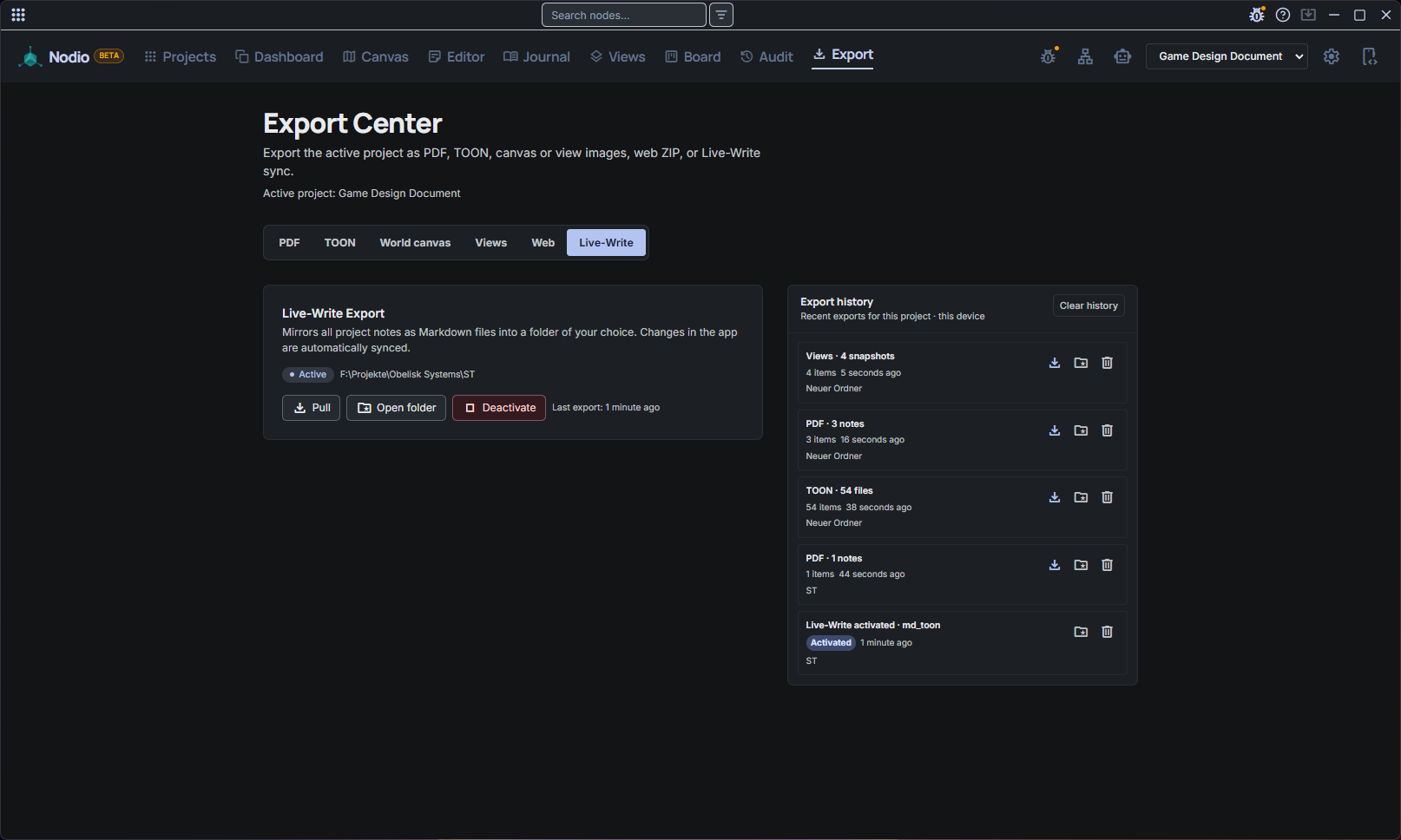The height and width of the screenshot is (840, 1401).
Task: Click the Active status badge
Action: 308,375
